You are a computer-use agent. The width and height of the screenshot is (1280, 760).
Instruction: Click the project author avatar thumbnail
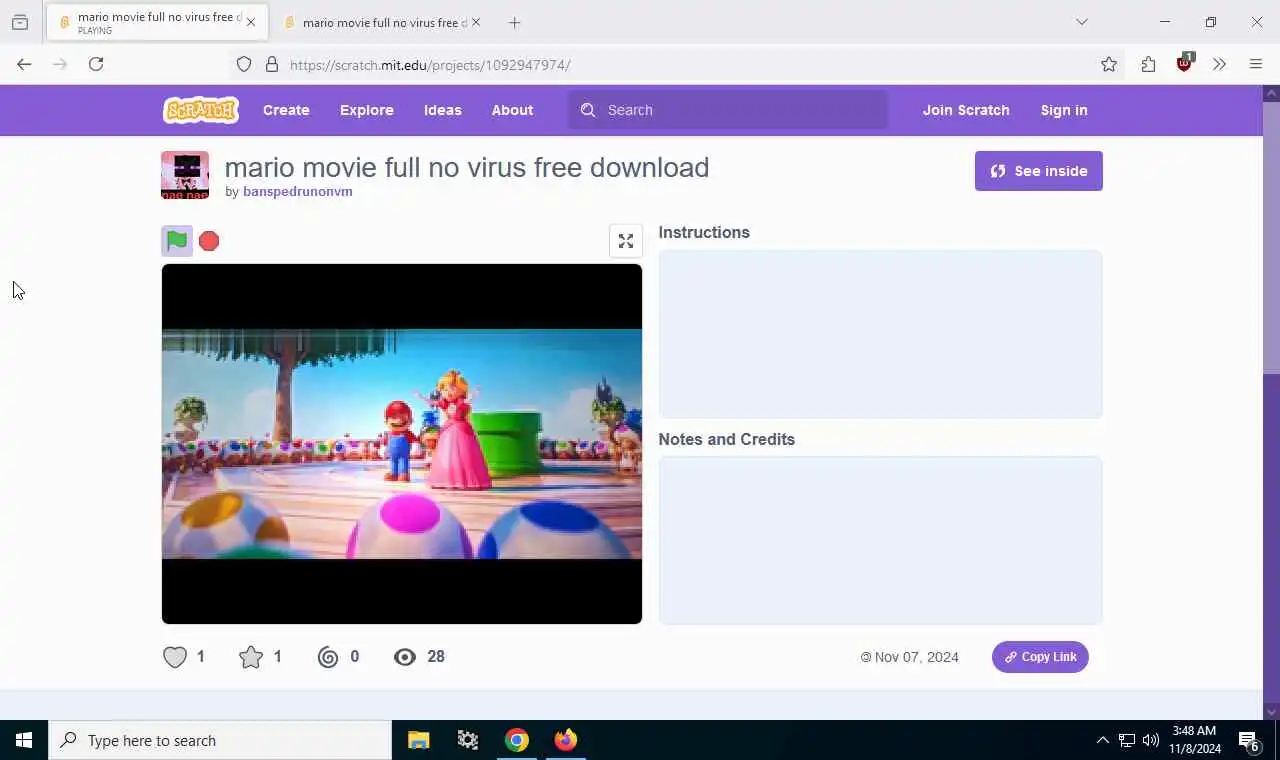[185, 175]
